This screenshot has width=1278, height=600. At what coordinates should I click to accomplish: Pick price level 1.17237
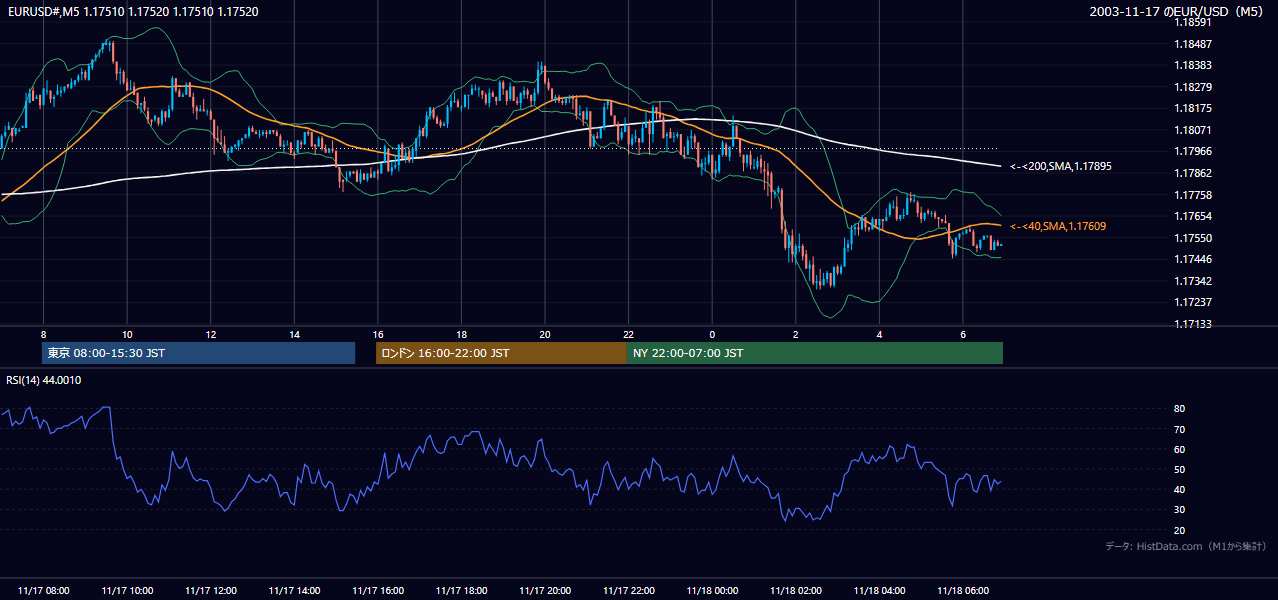(1195, 302)
